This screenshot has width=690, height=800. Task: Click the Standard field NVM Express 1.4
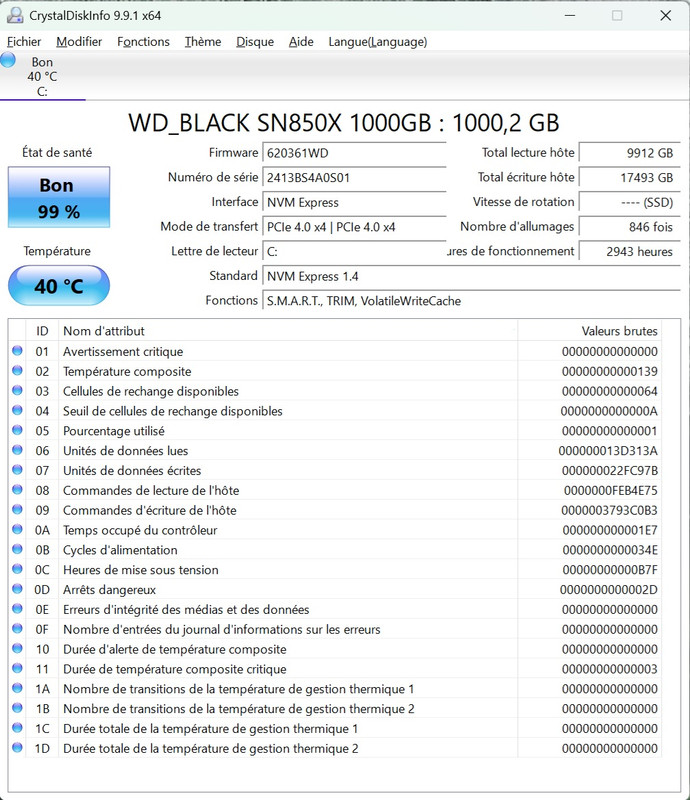[471, 276]
